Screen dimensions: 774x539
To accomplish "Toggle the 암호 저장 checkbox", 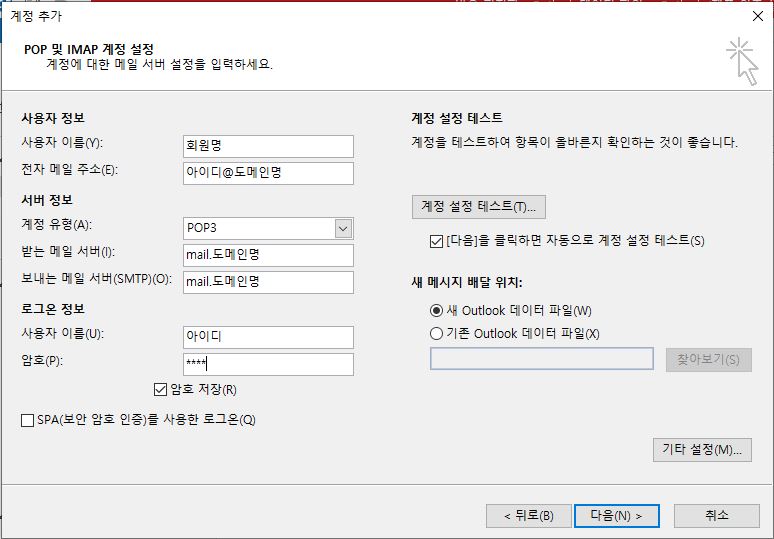I will 160,389.
